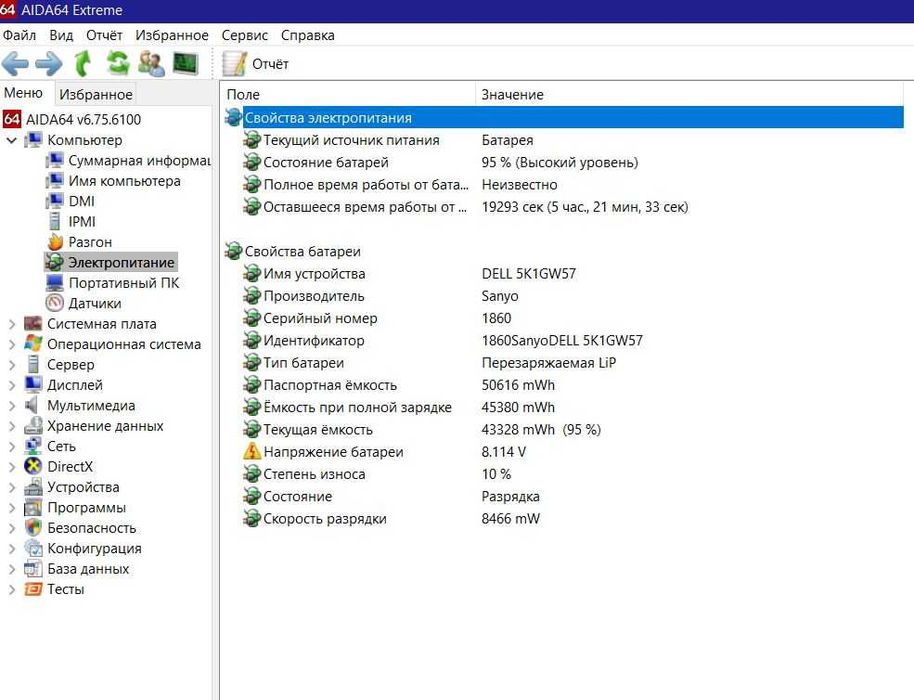This screenshot has width=914, height=700.
Task: Open the Вид menu
Action: pyautogui.click(x=61, y=36)
